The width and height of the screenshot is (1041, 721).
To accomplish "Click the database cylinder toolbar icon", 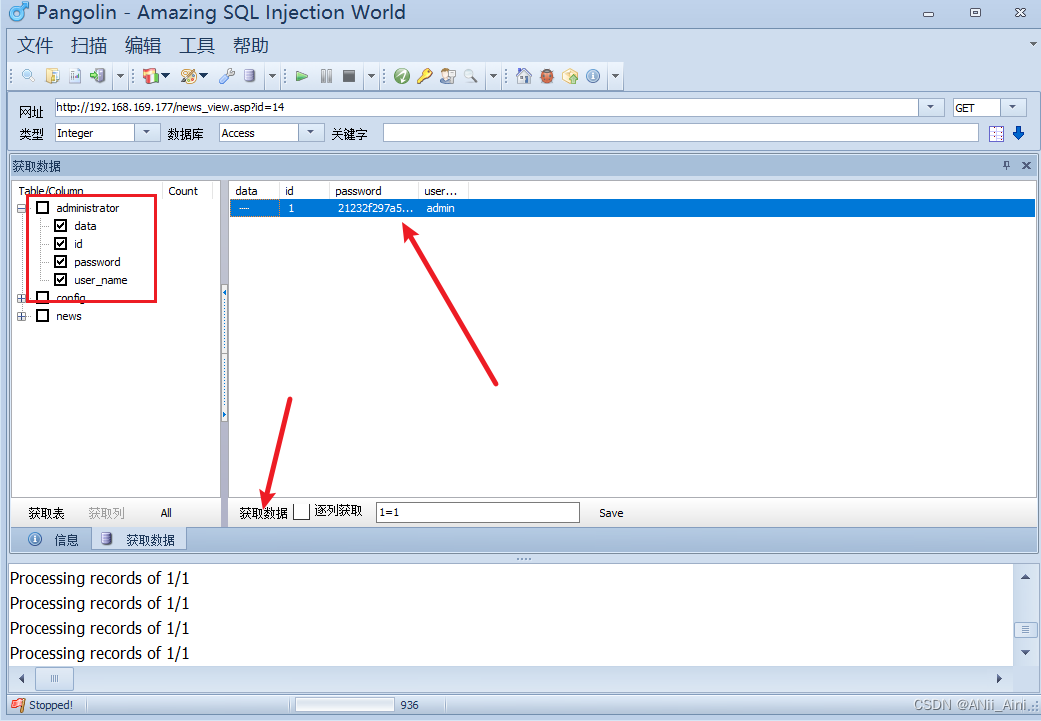I will pos(250,76).
